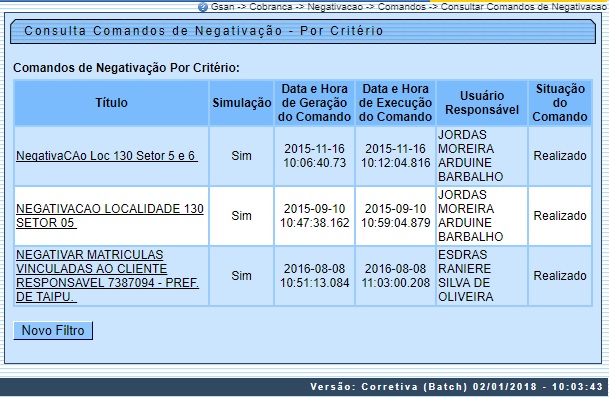Click the 'Consulta Comandos de Negativação - Por Critério' title
This screenshot has height=397, width=609.
point(204,31)
